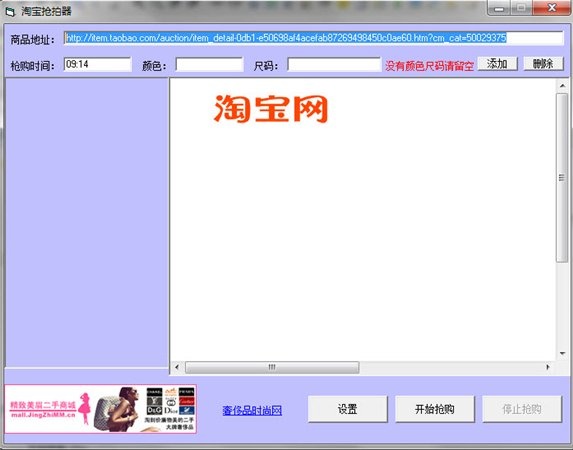The width and height of the screenshot is (573, 450).
Task: Start purchase with 开始抢购
Action: click(435, 409)
